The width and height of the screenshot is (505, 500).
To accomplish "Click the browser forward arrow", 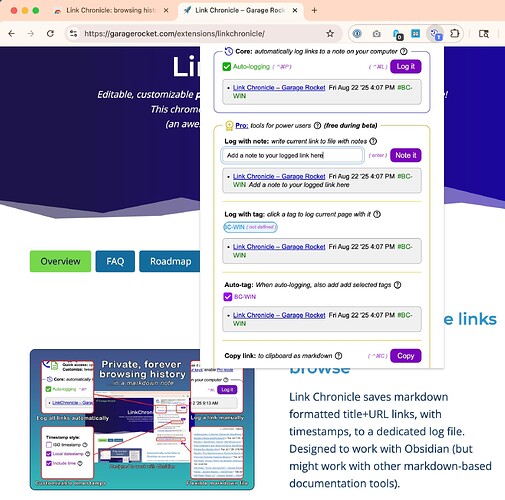I will [31, 34].
